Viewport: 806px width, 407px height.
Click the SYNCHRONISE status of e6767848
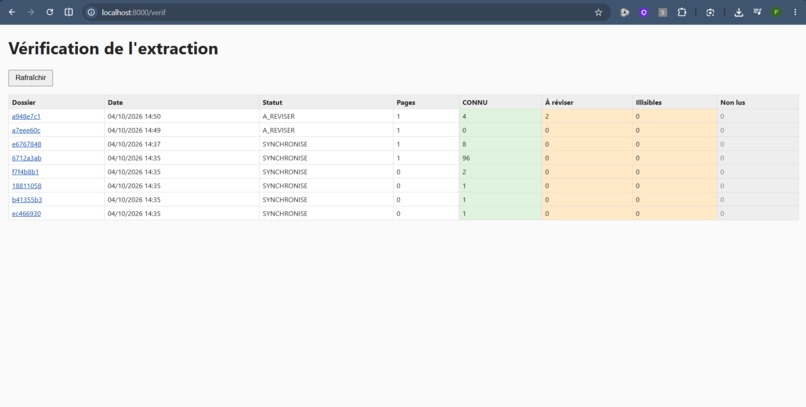[x=285, y=144]
